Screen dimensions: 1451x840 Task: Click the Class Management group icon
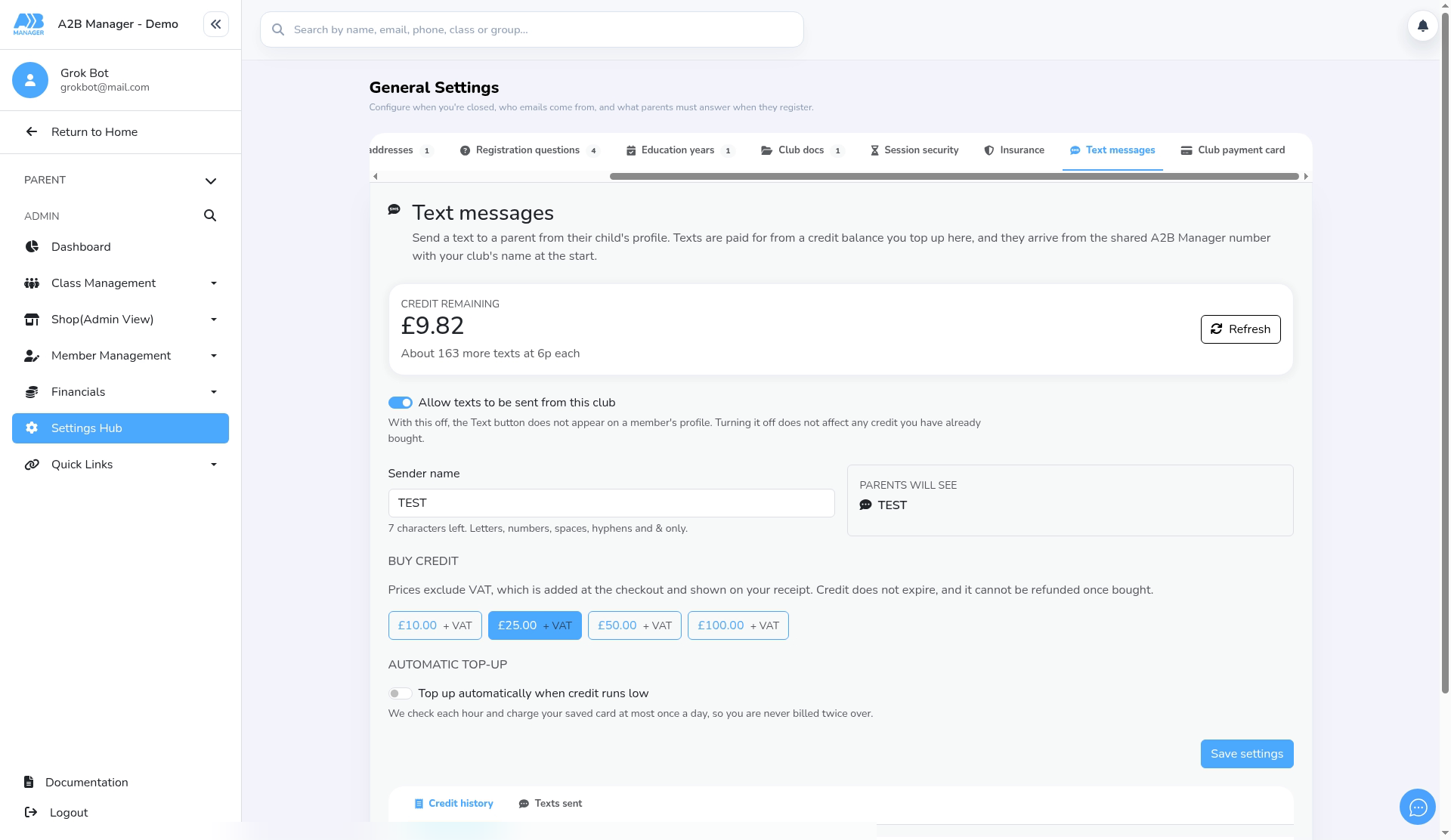tap(32, 283)
